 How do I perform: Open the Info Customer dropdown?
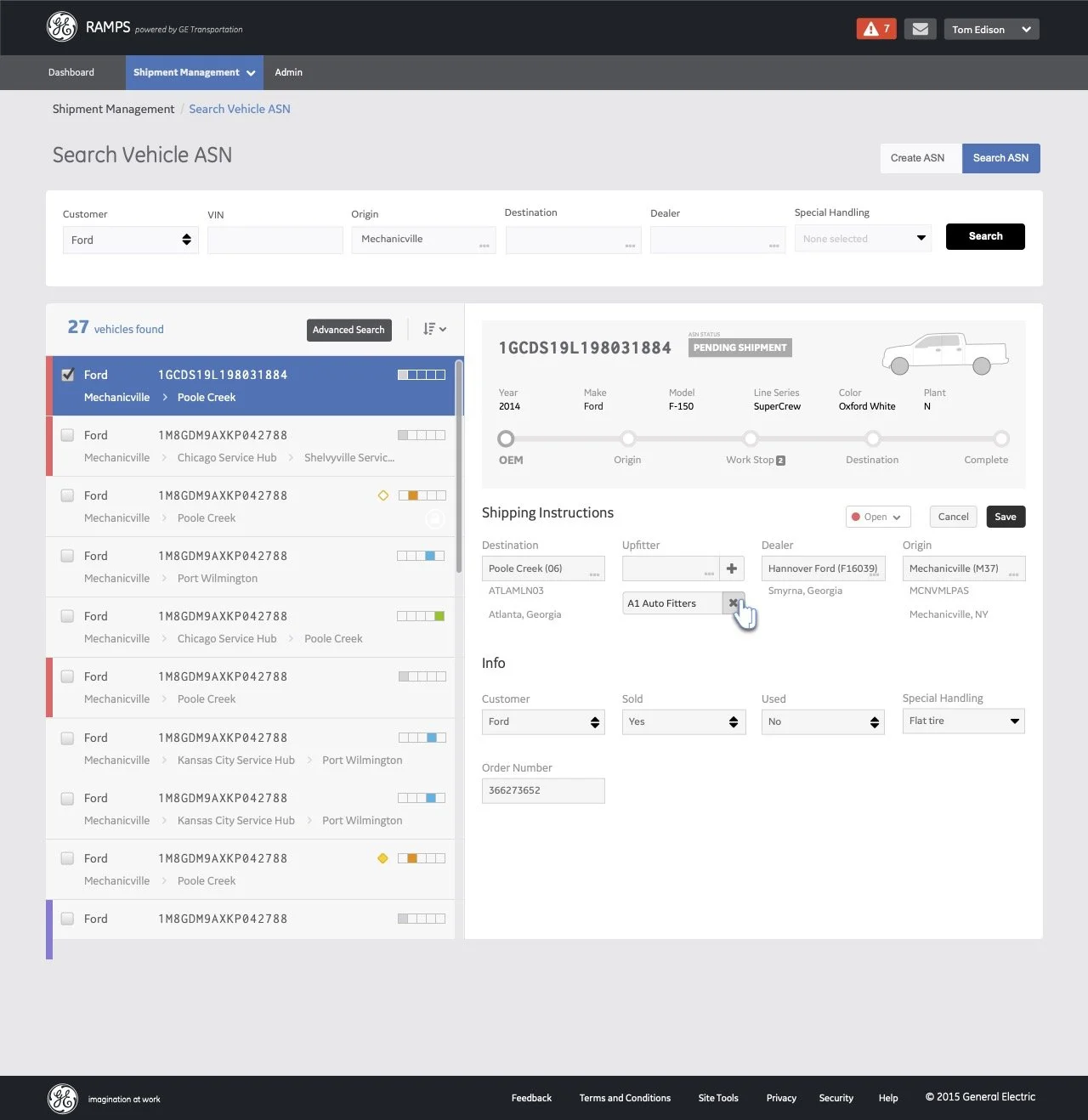(543, 721)
